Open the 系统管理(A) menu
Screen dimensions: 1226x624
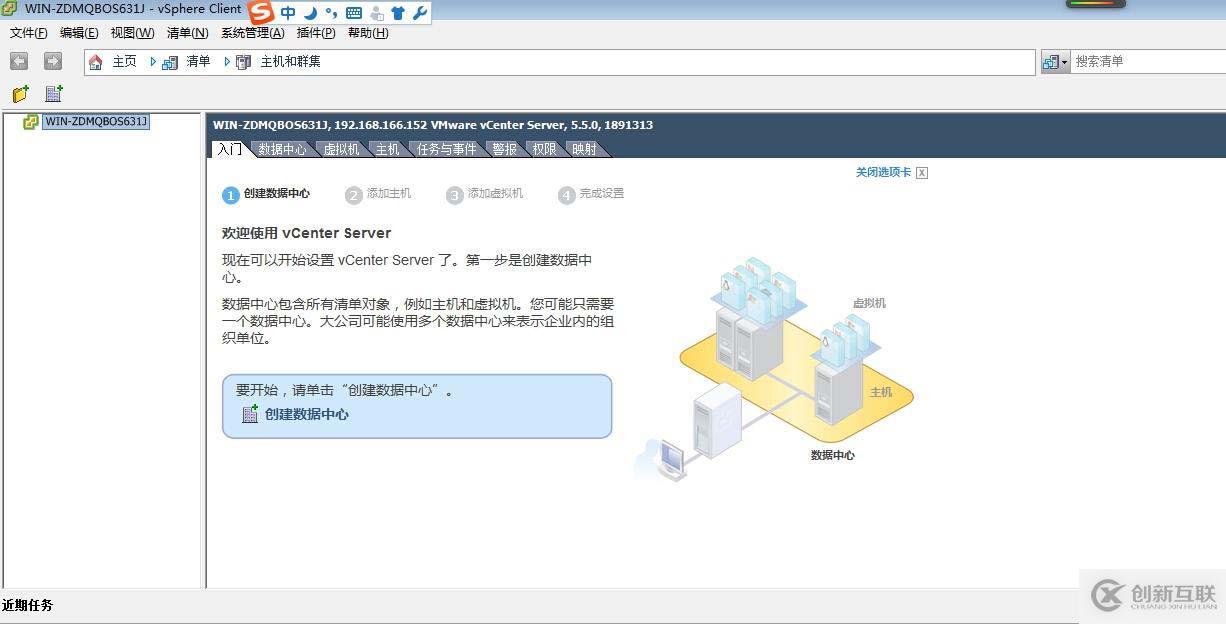click(253, 33)
